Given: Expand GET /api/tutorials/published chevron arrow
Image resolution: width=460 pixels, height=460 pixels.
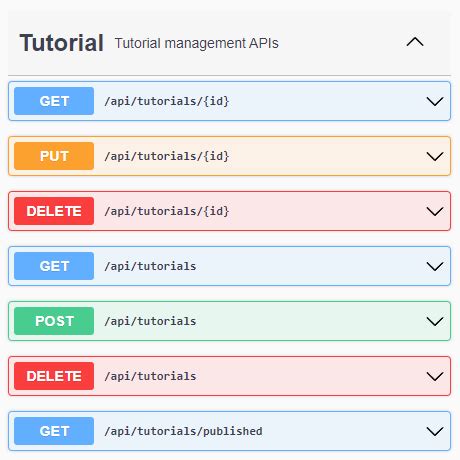Looking at the screenshot, I should (435, 431).
